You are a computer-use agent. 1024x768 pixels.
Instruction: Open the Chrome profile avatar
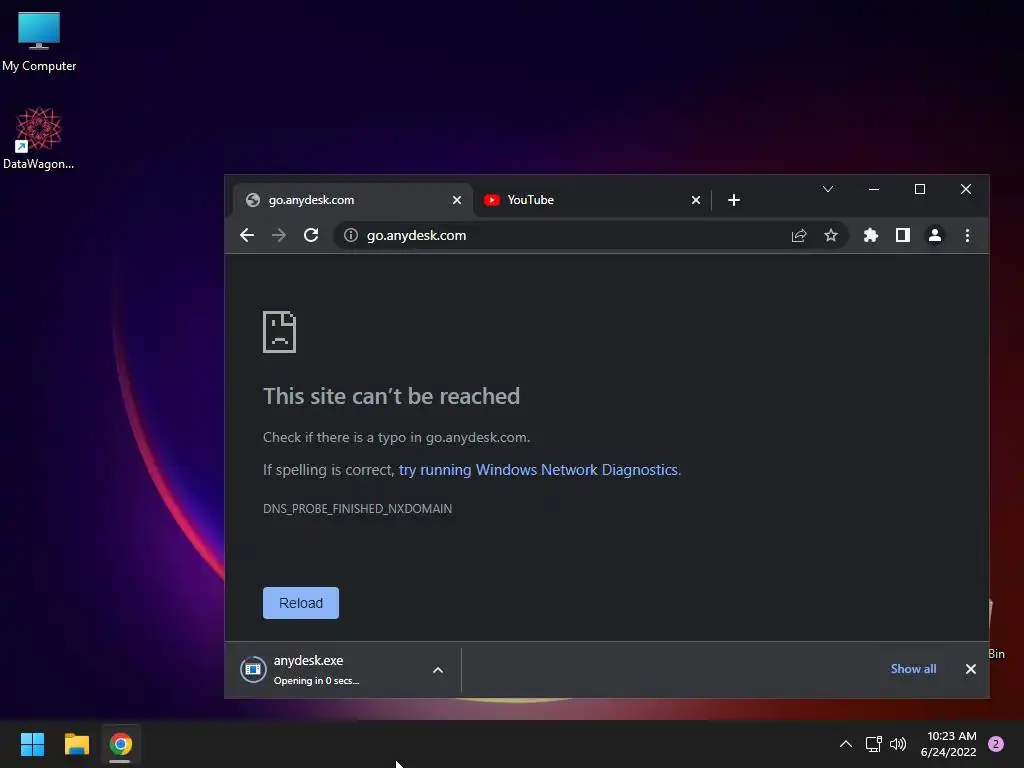[935, 235]
